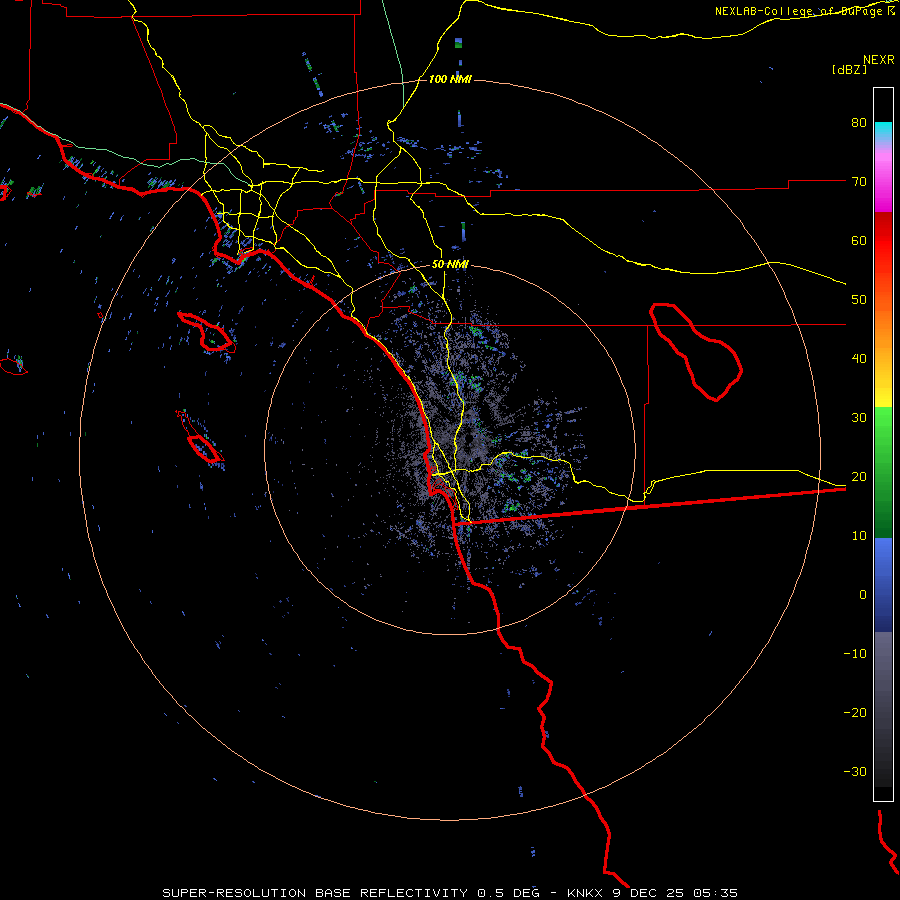Click the positive 10 value on dBZ scale
The width and height of the screenshot is (900, 900).
(859, 536)
